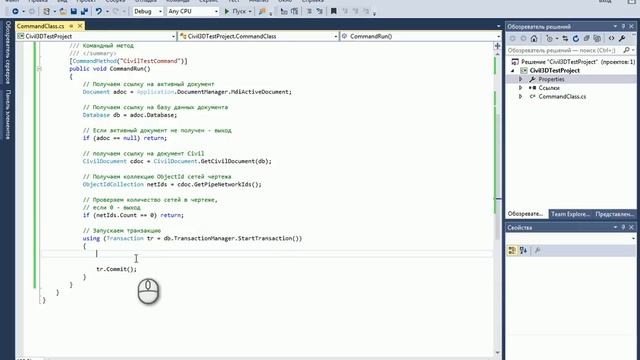Sync with active document in Solution Explorer

coord(565,39)
